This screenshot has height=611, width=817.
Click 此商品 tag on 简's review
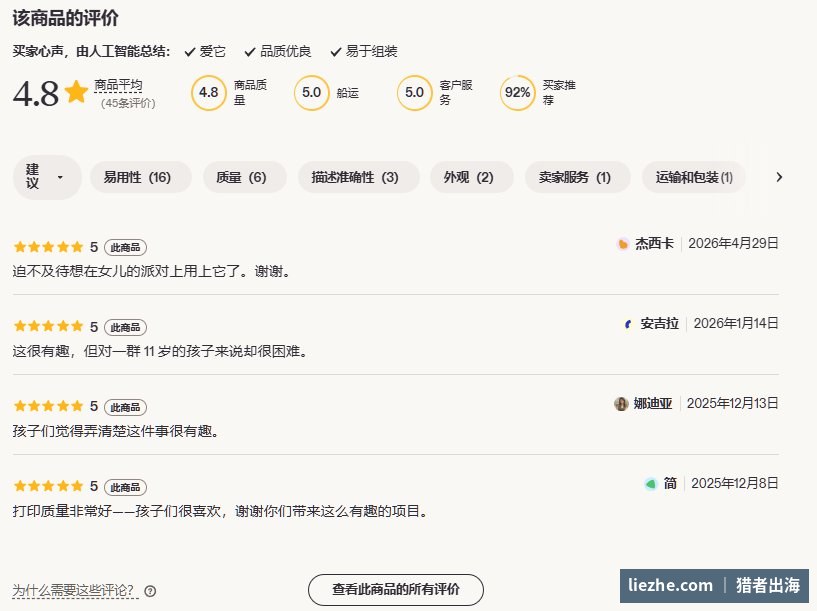pyautogui.click(x=126, y=487)
